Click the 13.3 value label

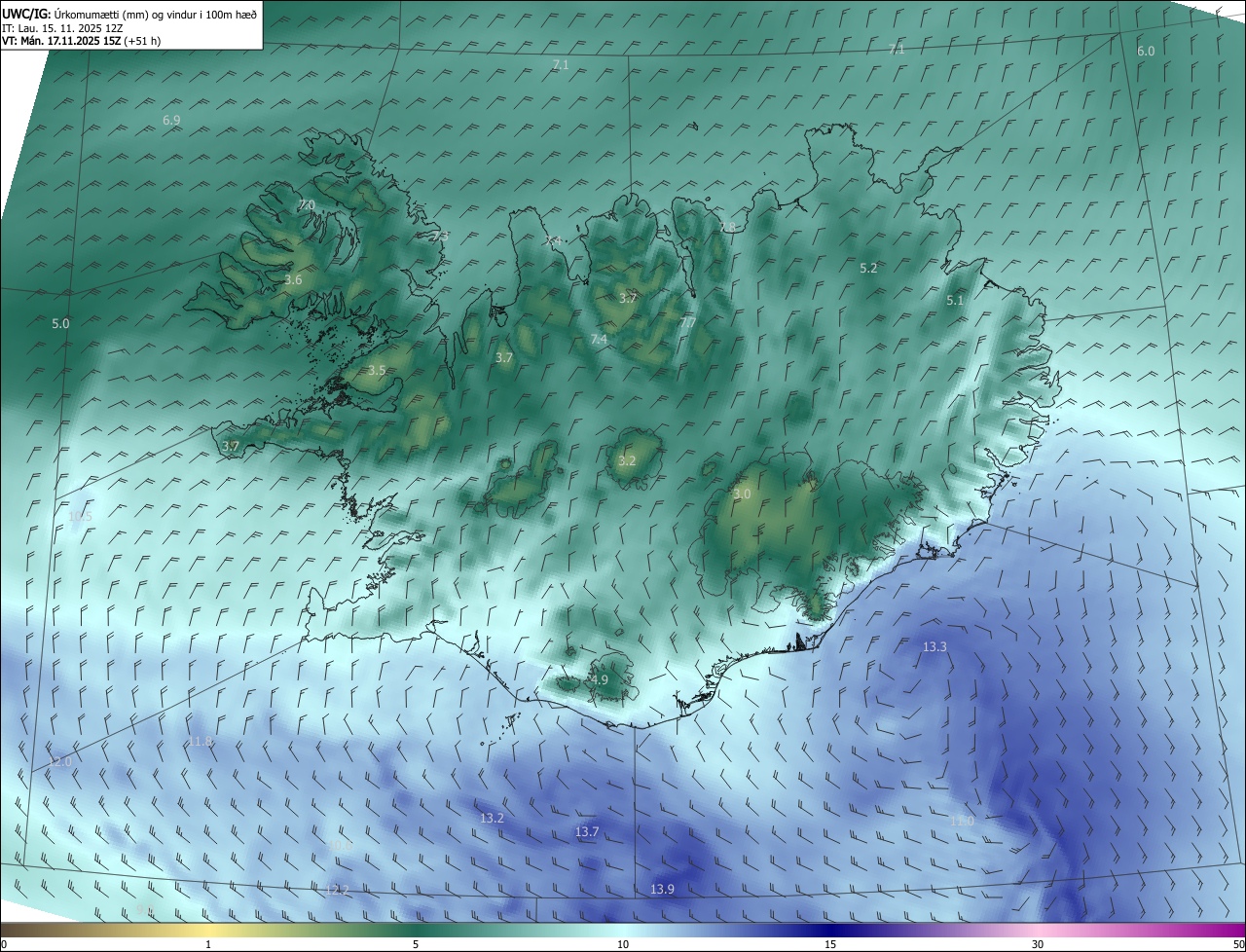[x=934, y=647]
